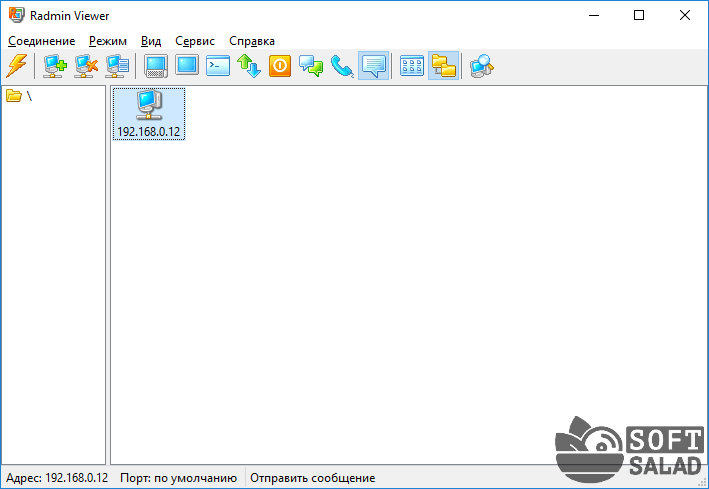Click the Порт: по умолчанию status text
709x489 pixels.
point(179,478)
